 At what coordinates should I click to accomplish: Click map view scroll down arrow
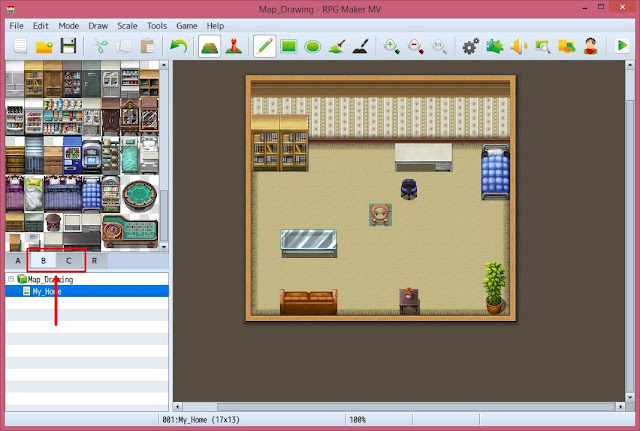pyautogui.click(x=630, y=397)
